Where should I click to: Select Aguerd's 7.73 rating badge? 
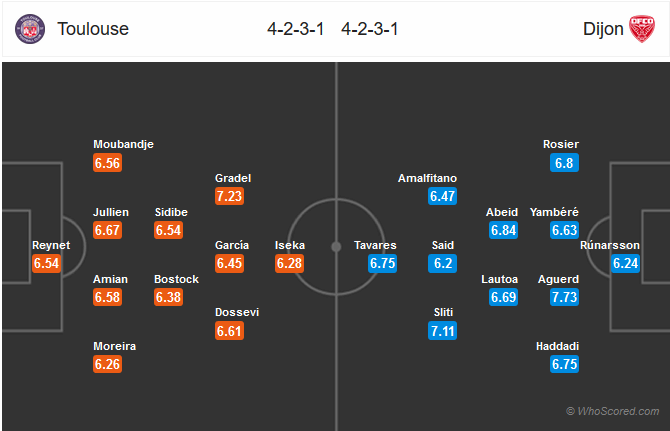[564, 297]
